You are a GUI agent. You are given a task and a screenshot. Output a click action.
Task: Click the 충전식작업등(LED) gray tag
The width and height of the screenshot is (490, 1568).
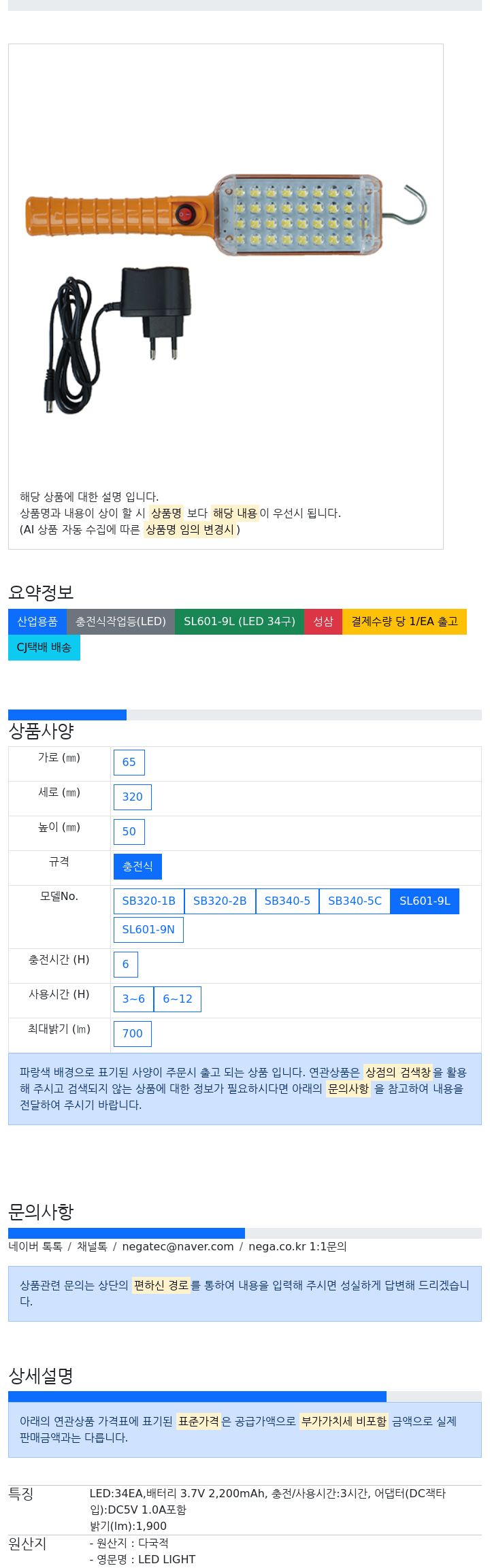(x=120, y=622)
